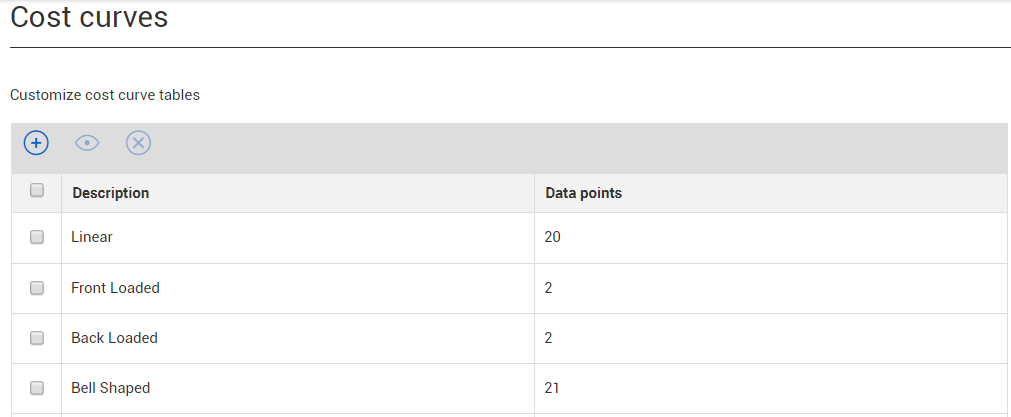Choose the Bell Shaped cost curve entry

tap(110, 388)
